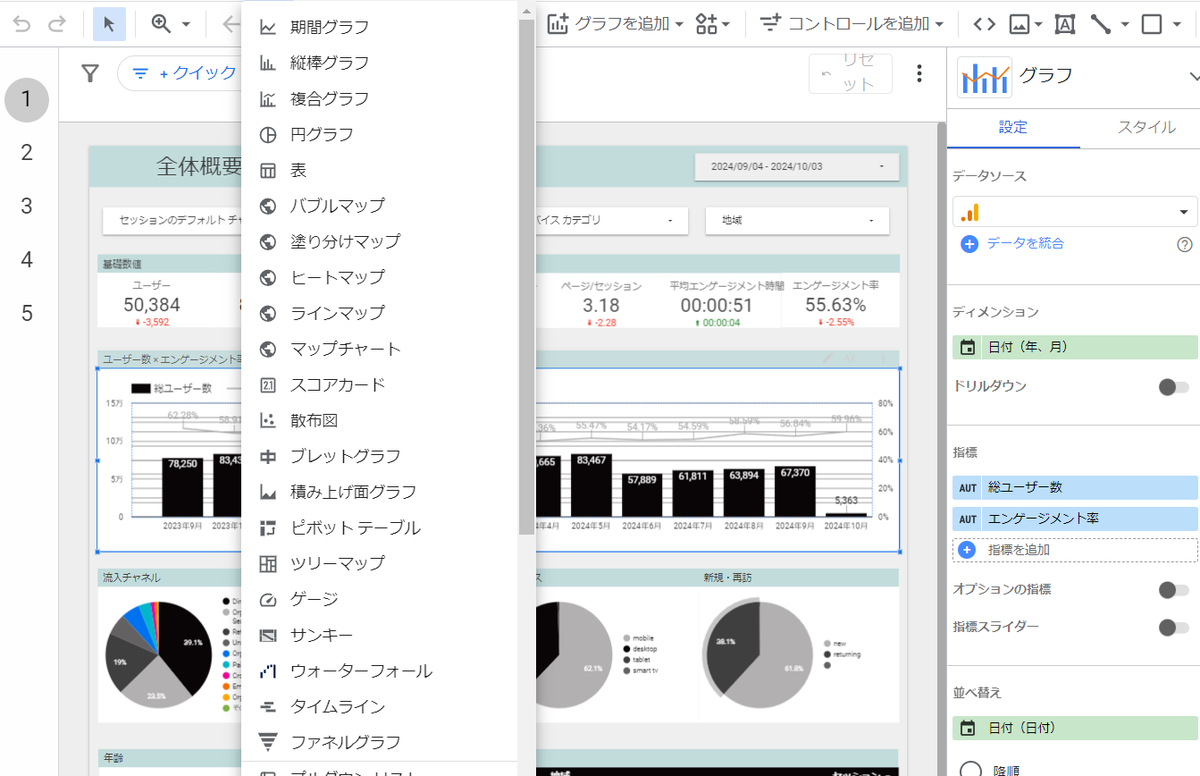Click the plus icon beside 指標を追加
This screenshot has width=1200, height=776.
coord(967,550)
